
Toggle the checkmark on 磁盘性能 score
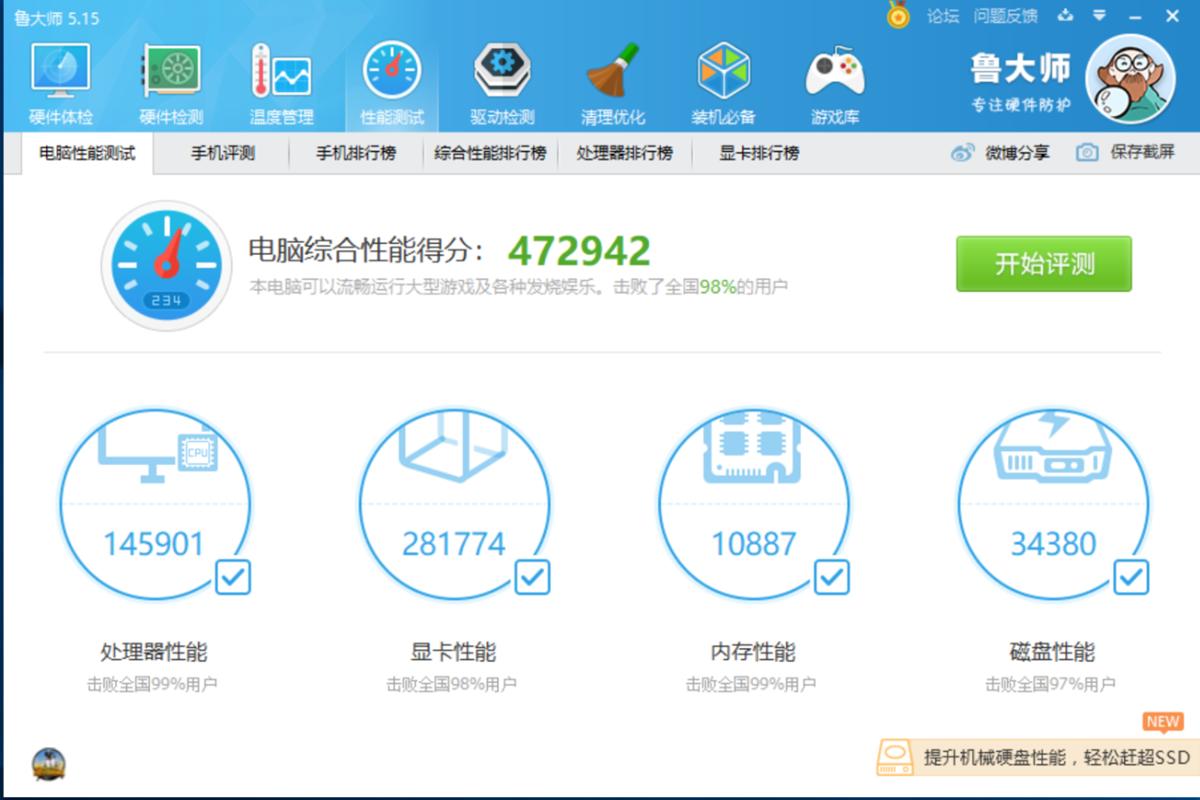[x=1130, y=577]
